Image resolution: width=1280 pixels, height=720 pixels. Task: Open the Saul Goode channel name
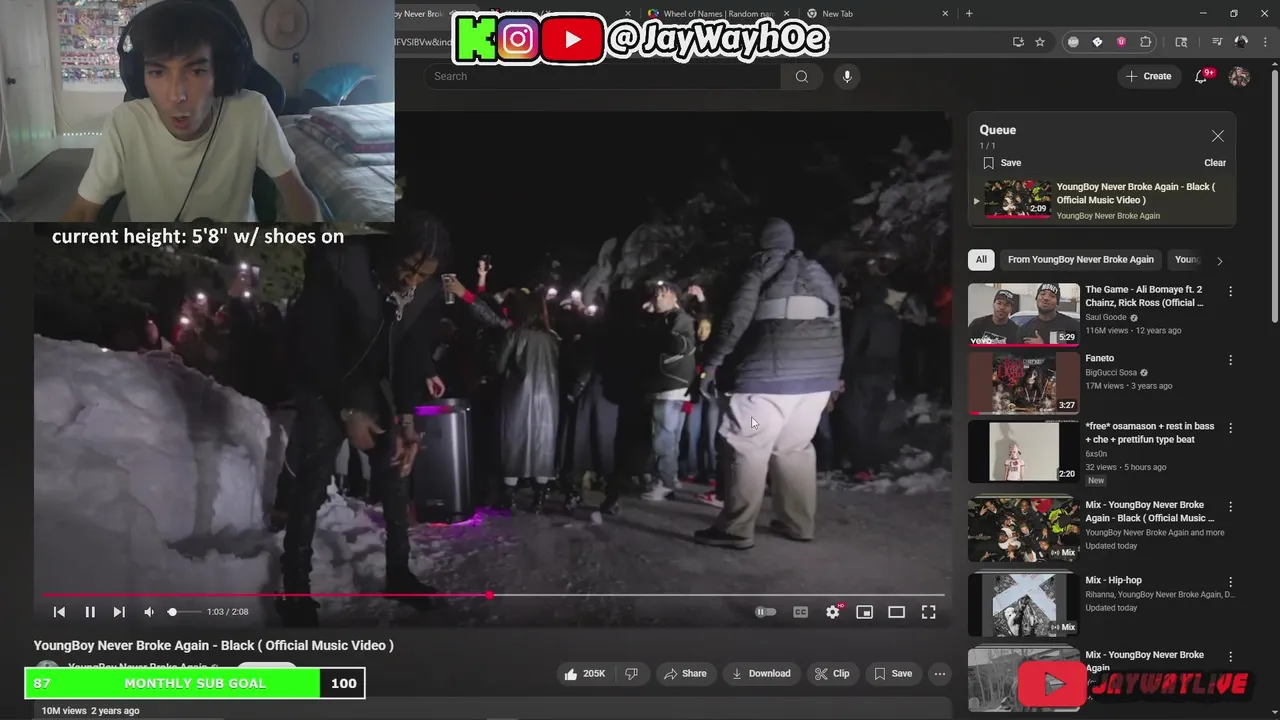(x=1106, y=317)
